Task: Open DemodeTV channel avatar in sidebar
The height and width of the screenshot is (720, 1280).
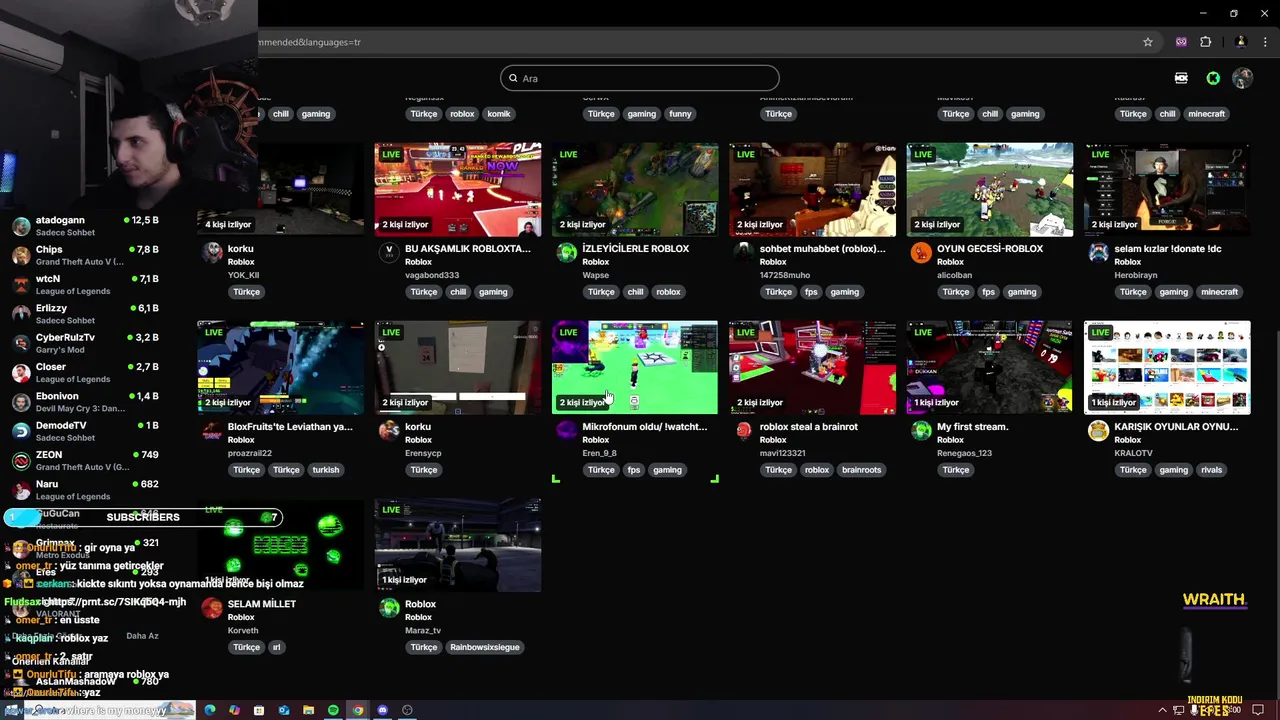Action: [21, 431]
